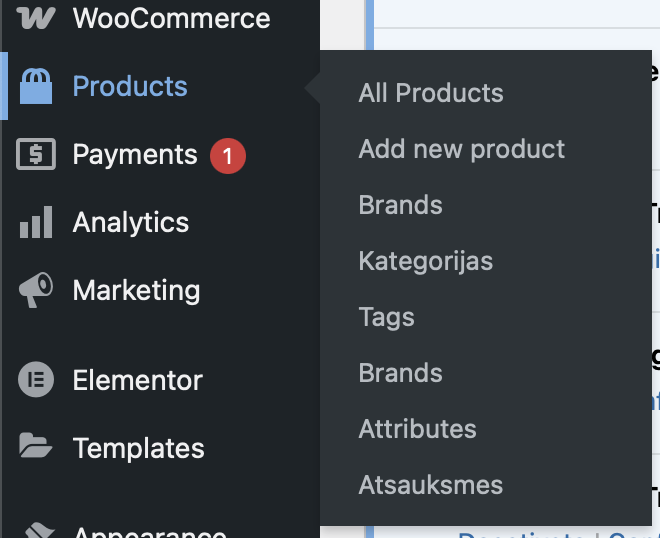The image size is (660, 538).
Task: Select Brands entry directly above Attributes
Action: pyautogui.click(x=400, y=373)
